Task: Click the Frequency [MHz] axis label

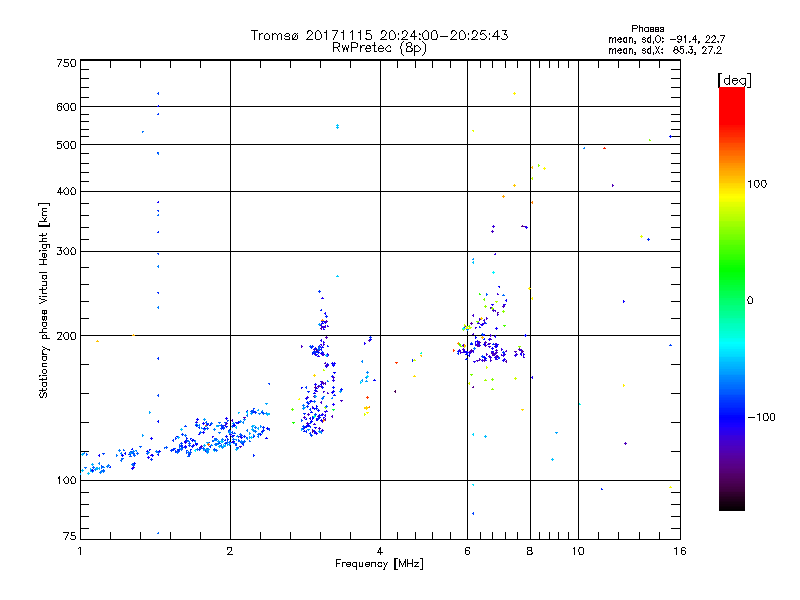Action: (379, 564)
